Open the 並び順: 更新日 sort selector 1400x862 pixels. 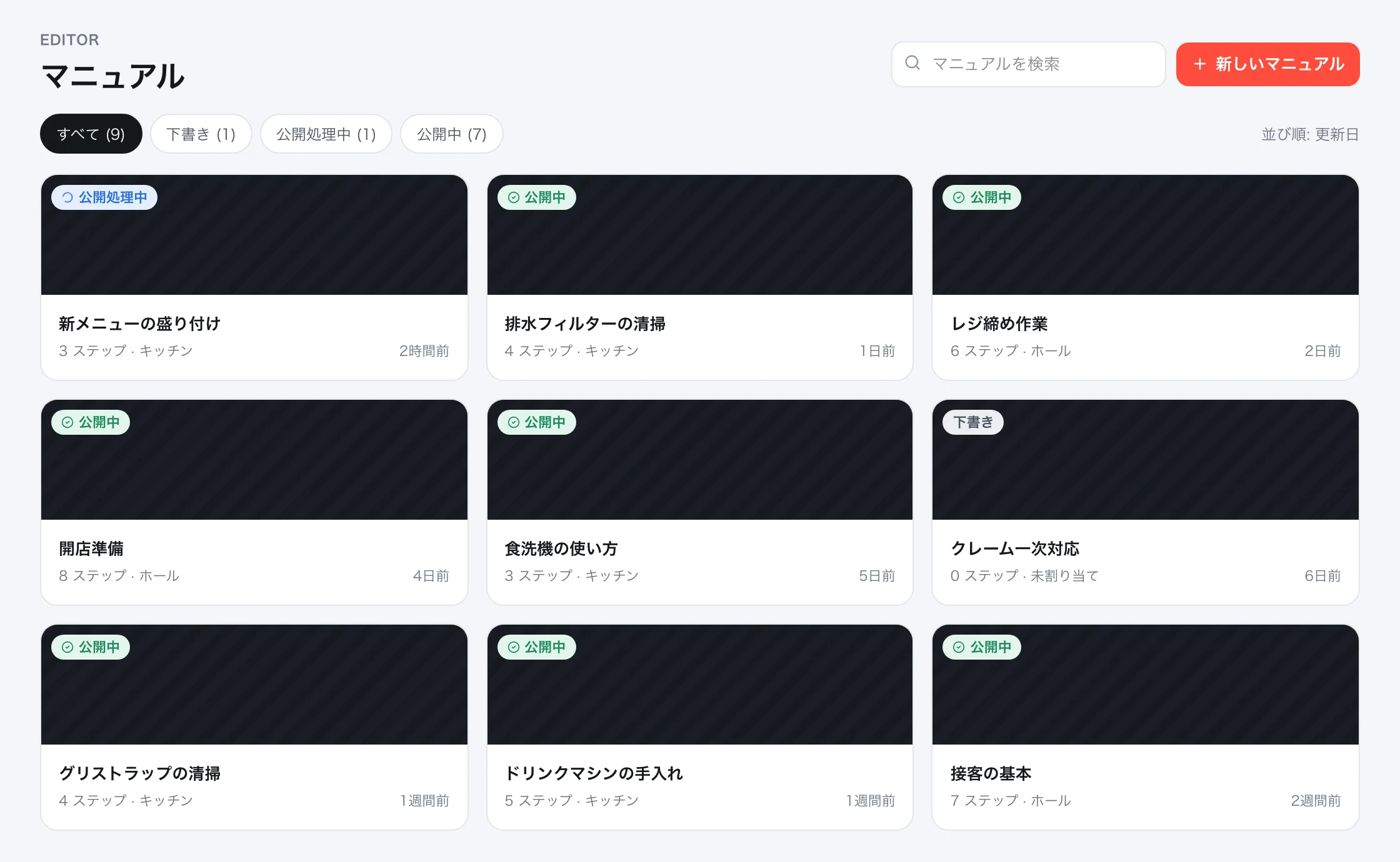coord(1310,134)
